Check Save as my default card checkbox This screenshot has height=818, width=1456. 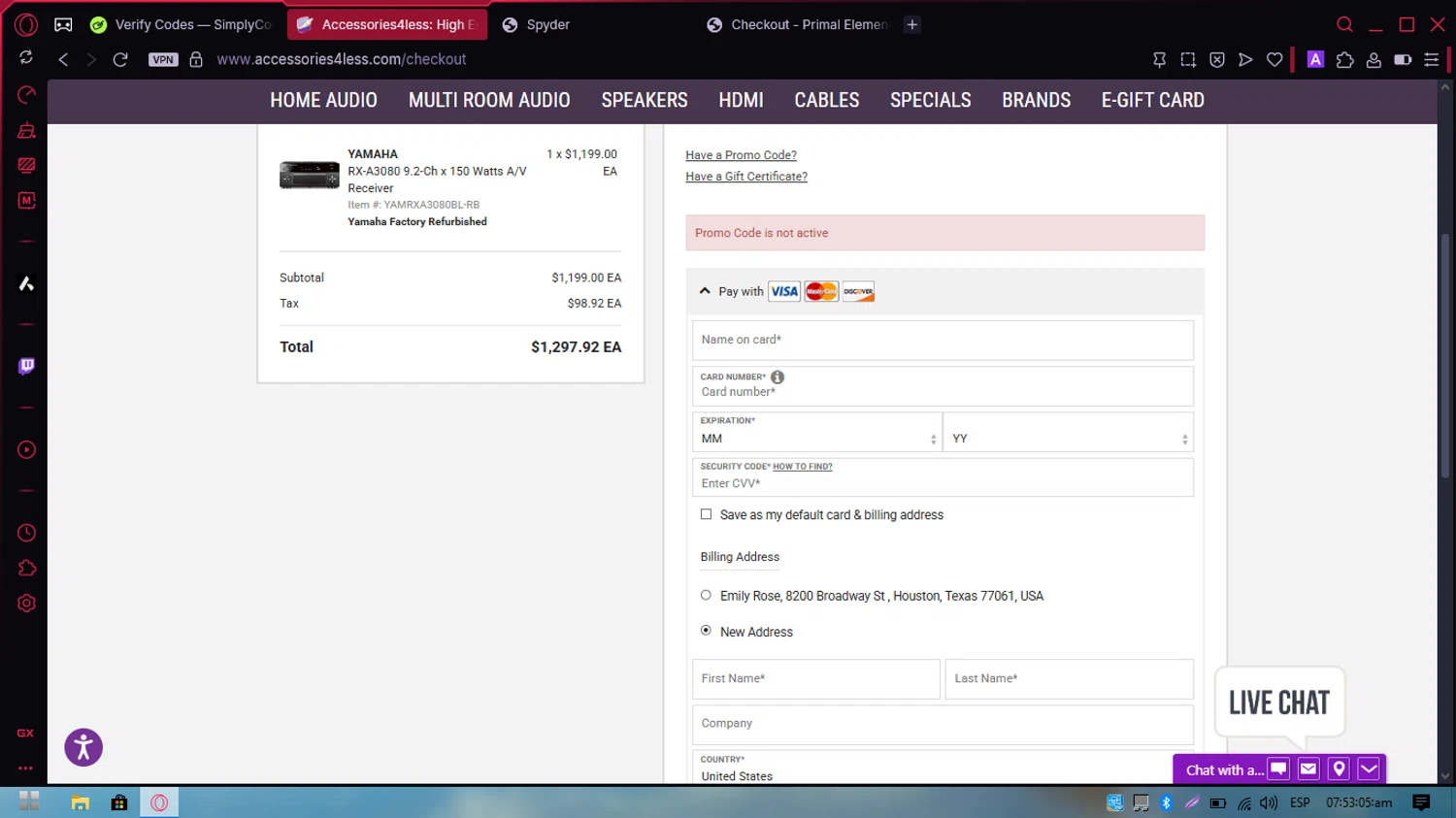tap(707, 514)
